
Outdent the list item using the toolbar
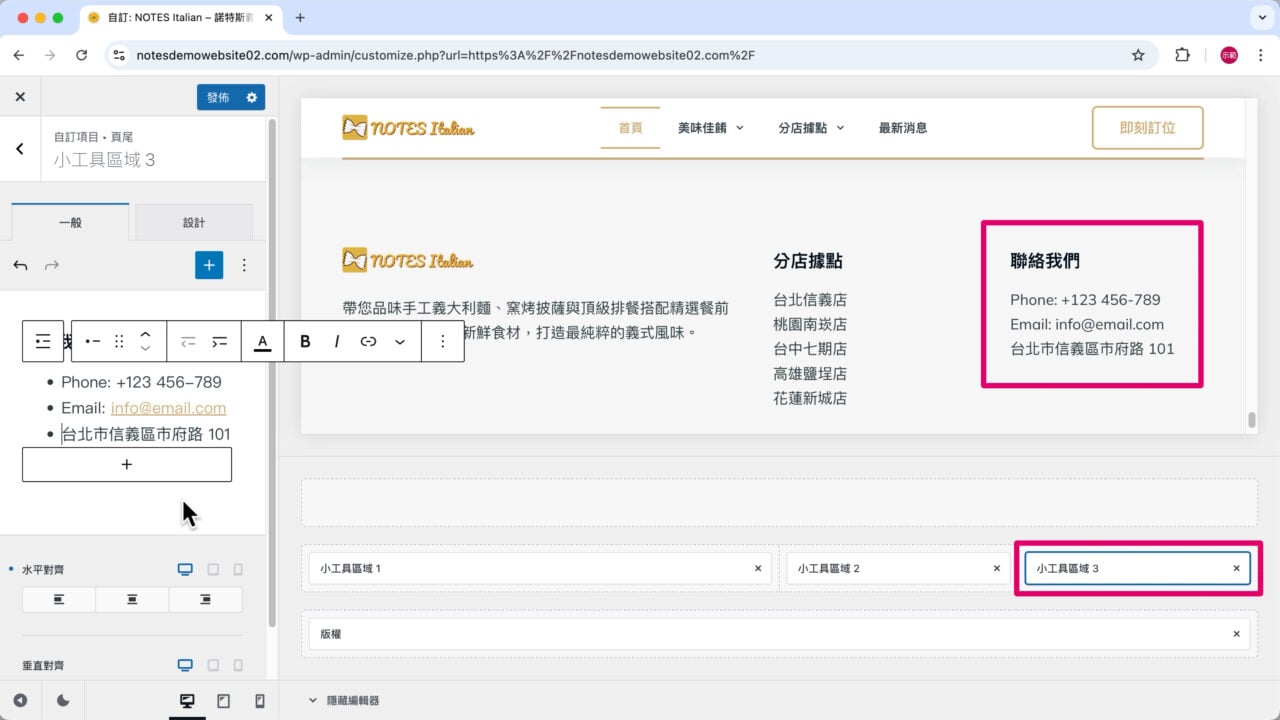point(188,341)
